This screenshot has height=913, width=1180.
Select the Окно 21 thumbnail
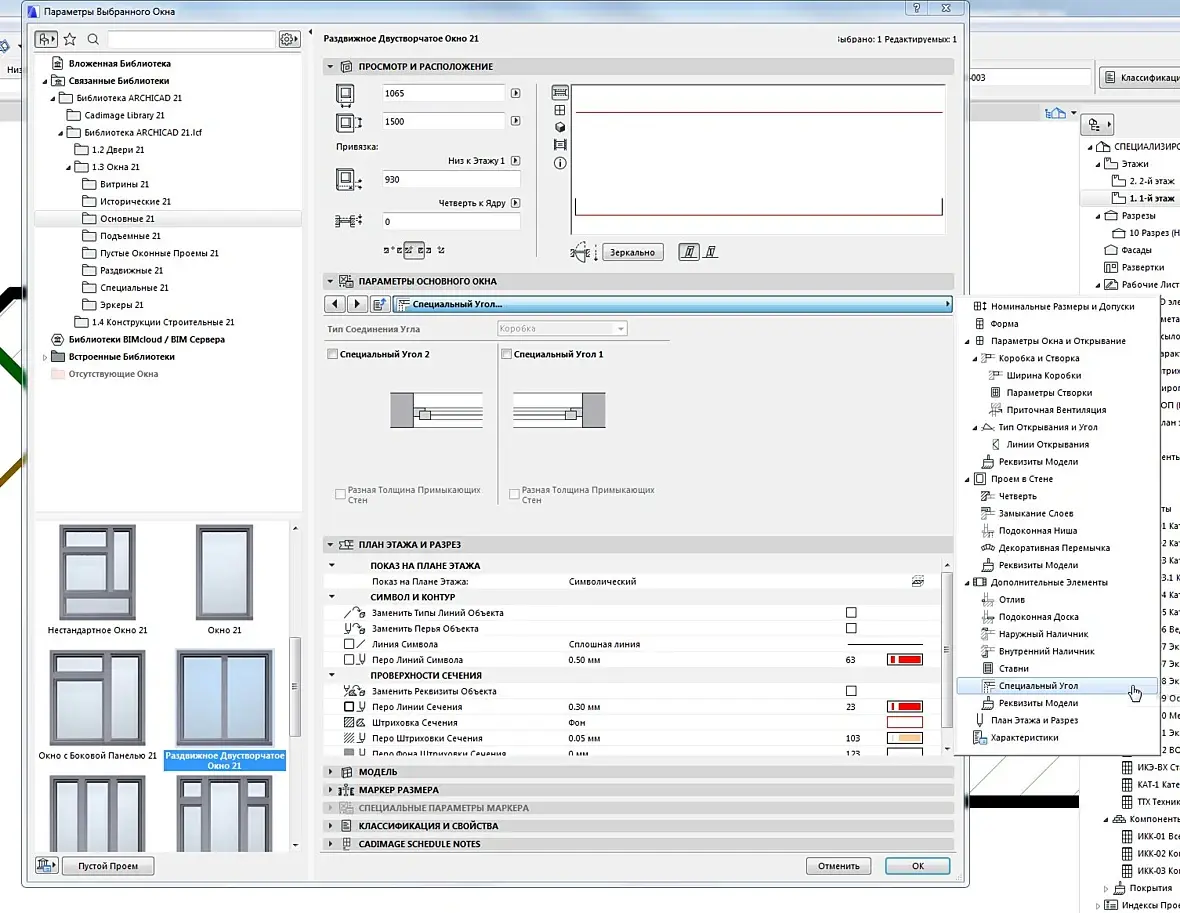(x=224, y=573)
